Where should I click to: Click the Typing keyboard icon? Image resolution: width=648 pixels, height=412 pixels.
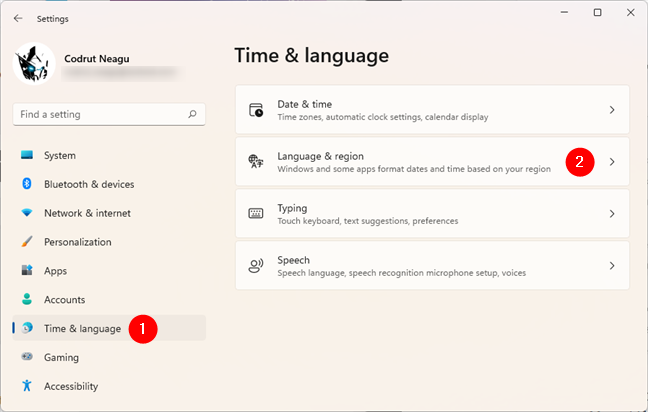click(256, 214)
